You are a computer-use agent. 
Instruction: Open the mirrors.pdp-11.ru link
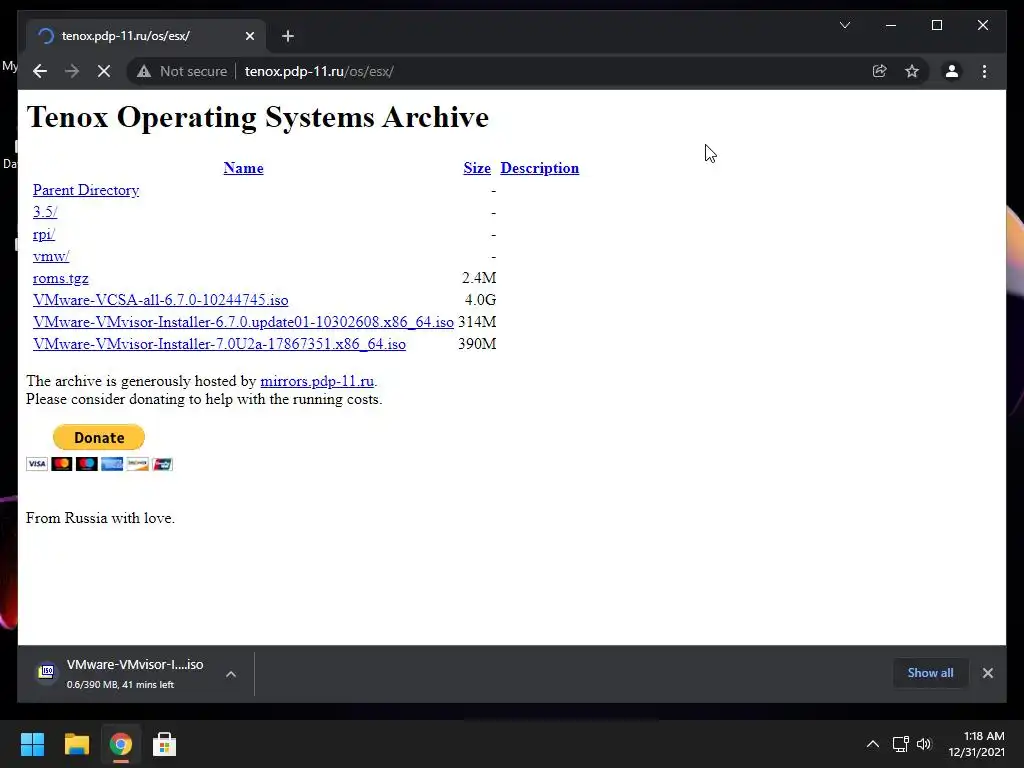pyautogui.click(x=317, y=381)
